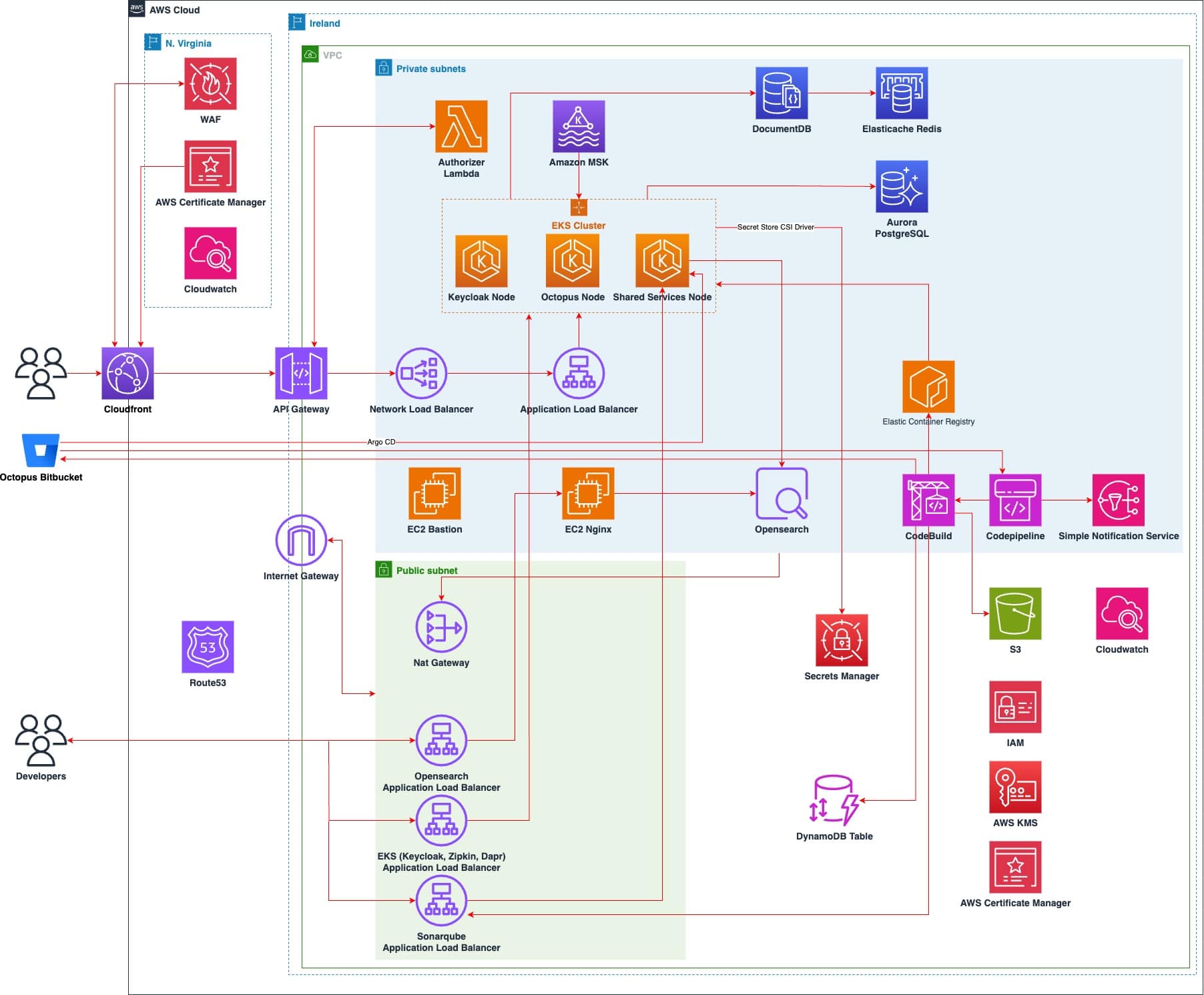The image size is (1204, 995).
Task: Select the AWS KMS icon
Action: point(1015,787)
